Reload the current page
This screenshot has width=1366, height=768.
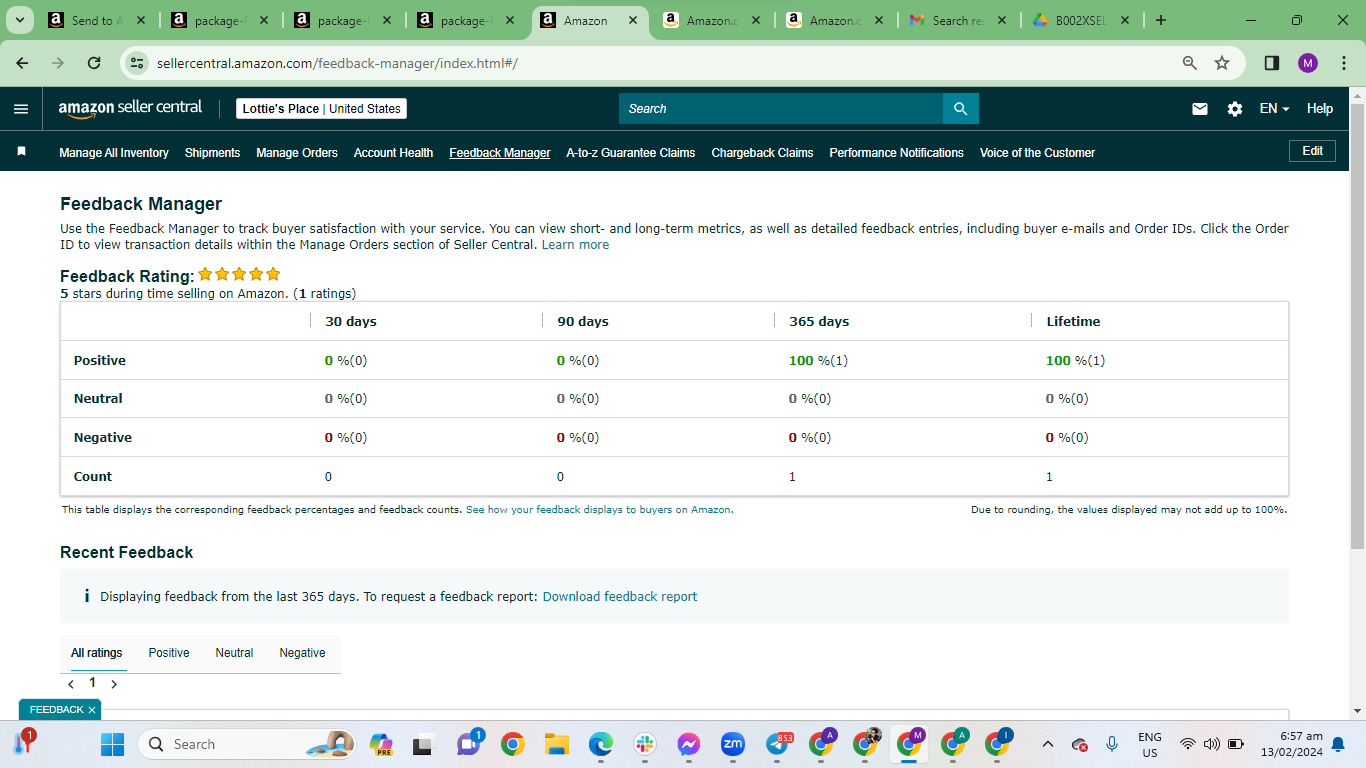tap(94, 63)
